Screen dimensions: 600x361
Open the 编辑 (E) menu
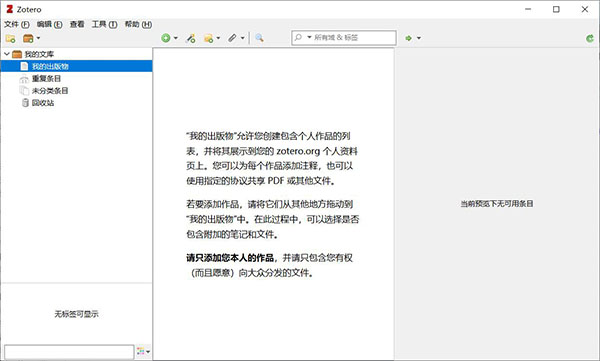pos(50,24)
